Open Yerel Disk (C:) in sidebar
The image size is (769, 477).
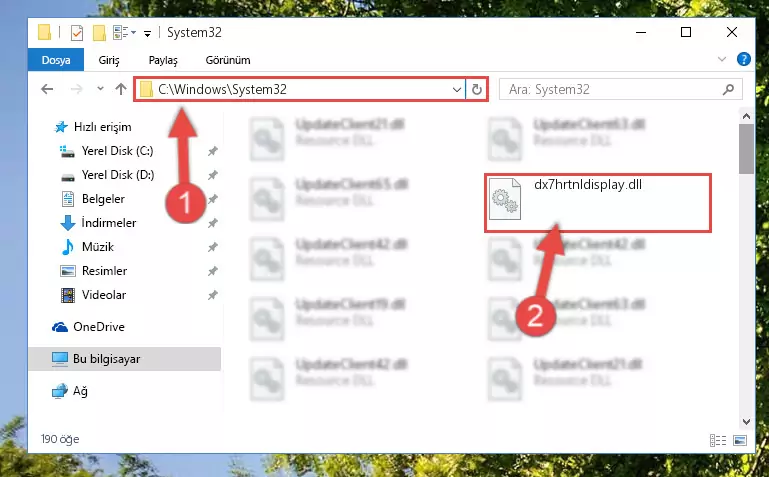coord(106,151)
